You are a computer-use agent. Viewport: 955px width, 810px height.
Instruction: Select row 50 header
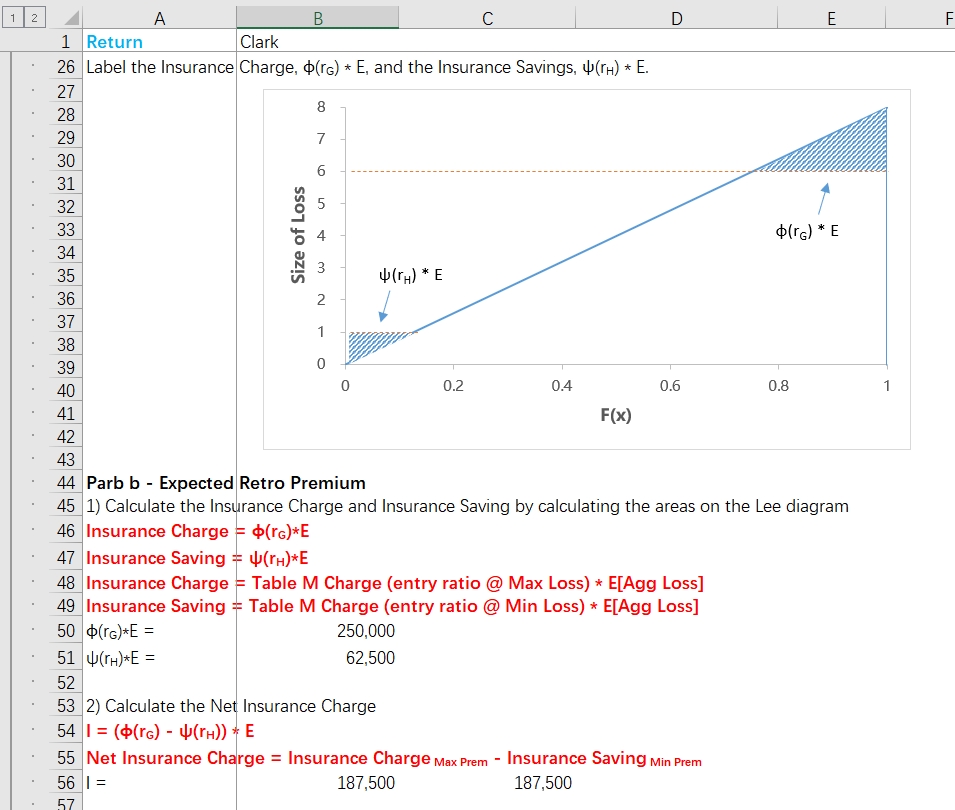tap(65, 631)
